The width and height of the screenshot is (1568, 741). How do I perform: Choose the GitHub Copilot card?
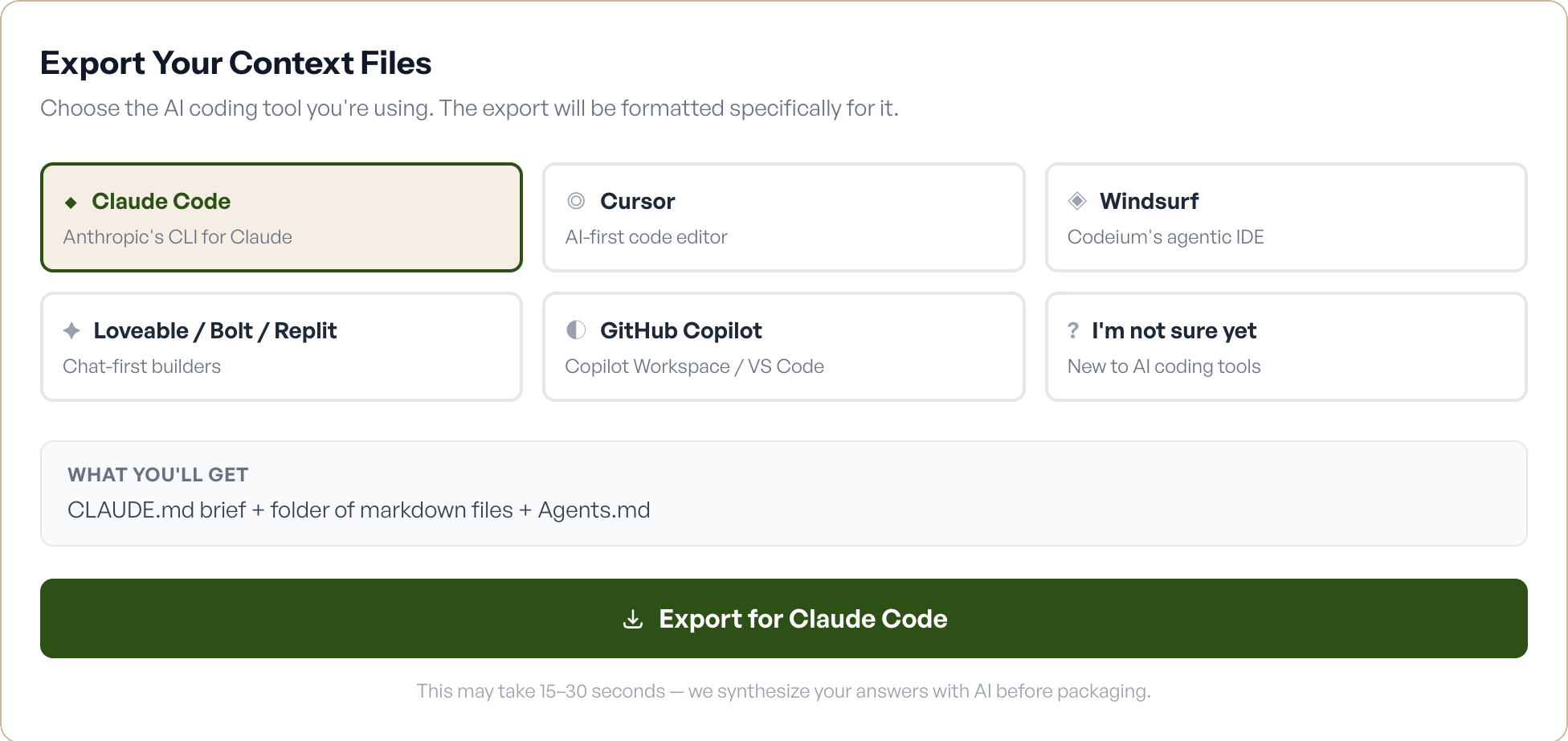click(x=783, y=346)
